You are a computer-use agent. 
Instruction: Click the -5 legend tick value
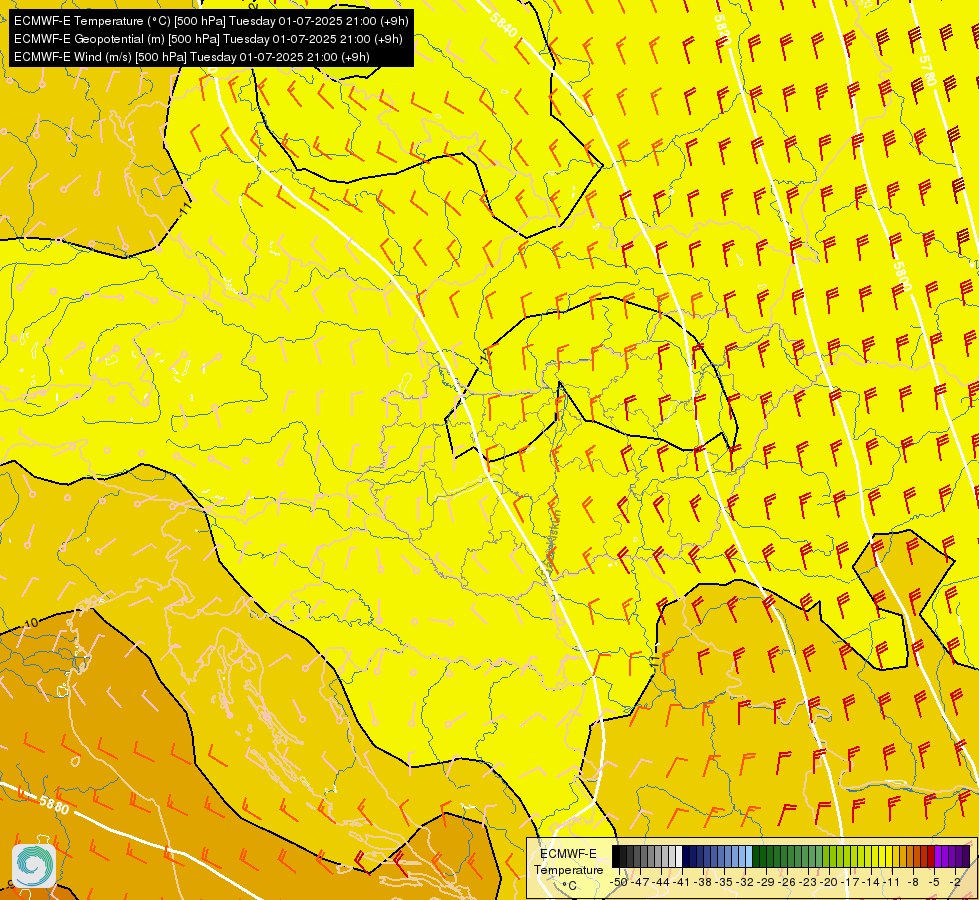point(935,882)
